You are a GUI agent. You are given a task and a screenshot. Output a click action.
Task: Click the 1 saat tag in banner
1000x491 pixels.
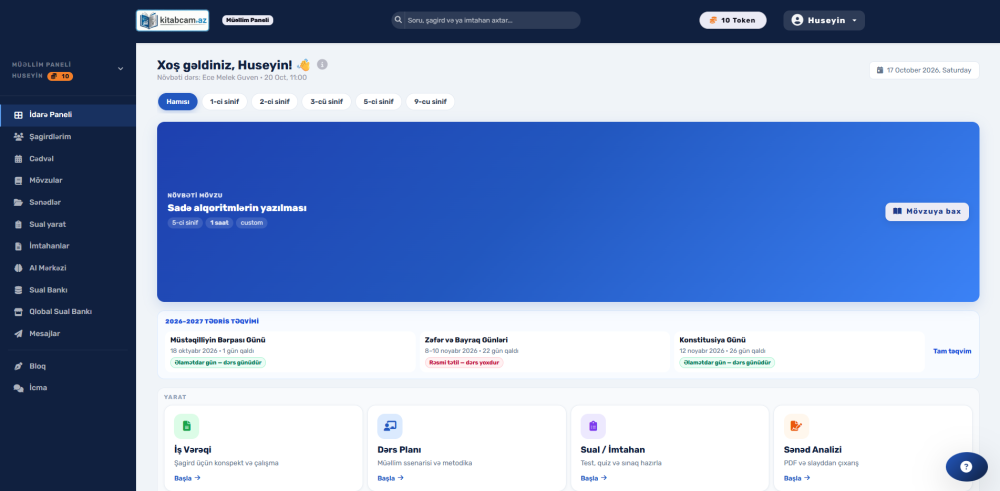pos(219,223)
